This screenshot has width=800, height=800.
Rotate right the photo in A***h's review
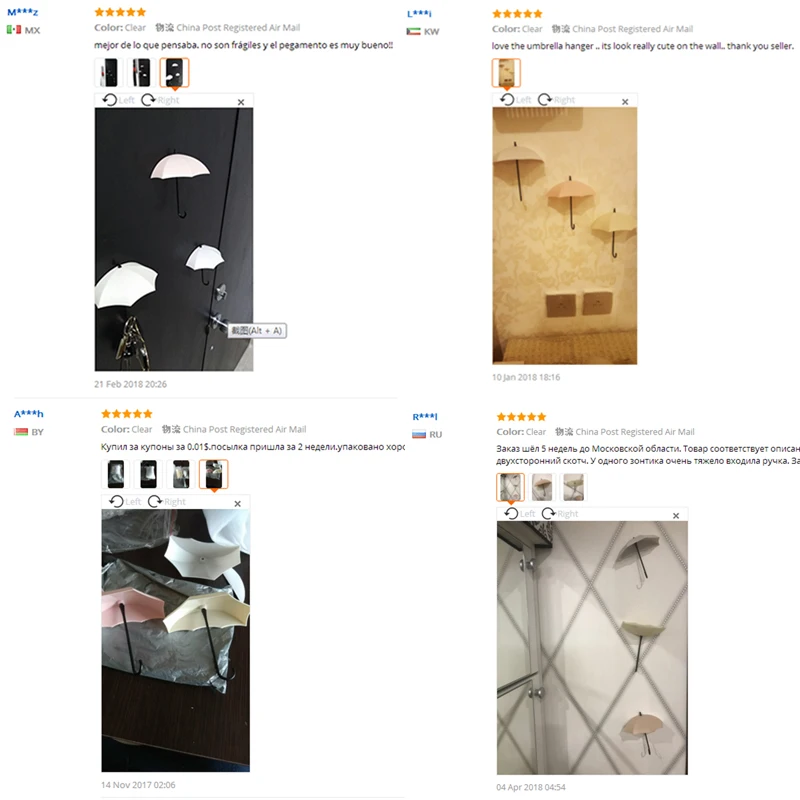click(166, 501)
